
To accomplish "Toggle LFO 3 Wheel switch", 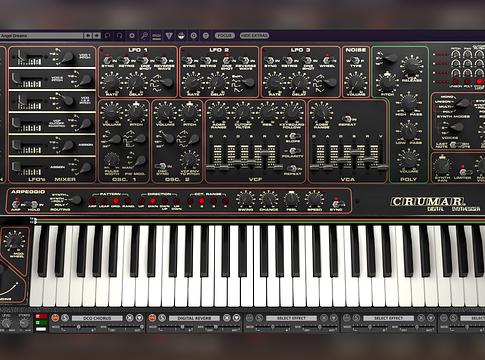I will 328,61.
